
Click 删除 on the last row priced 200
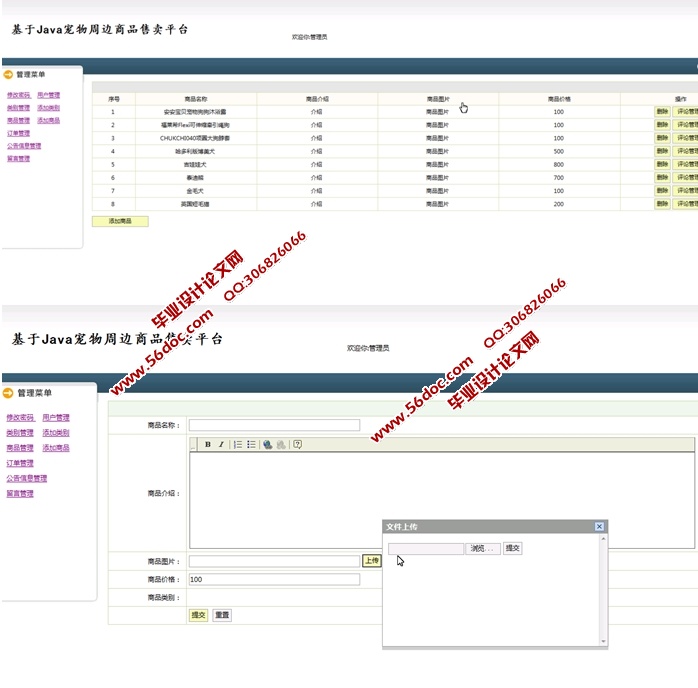click(662, 203)
